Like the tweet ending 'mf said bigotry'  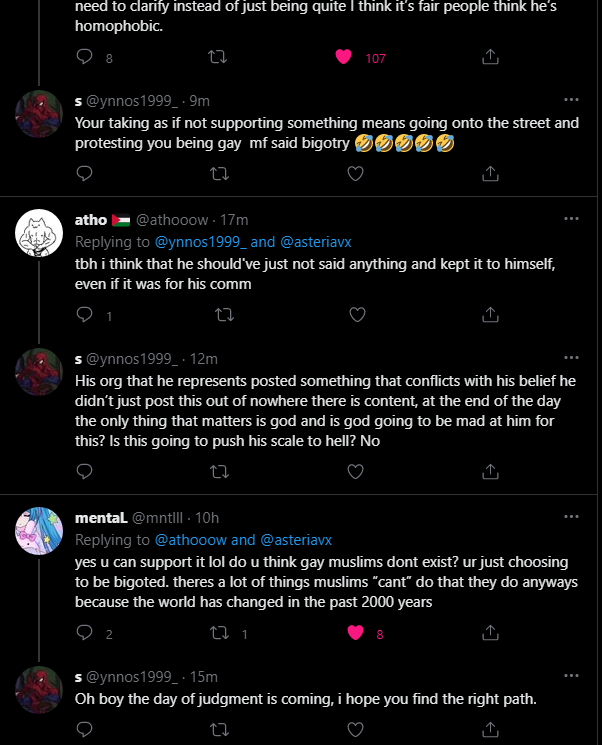354,174
